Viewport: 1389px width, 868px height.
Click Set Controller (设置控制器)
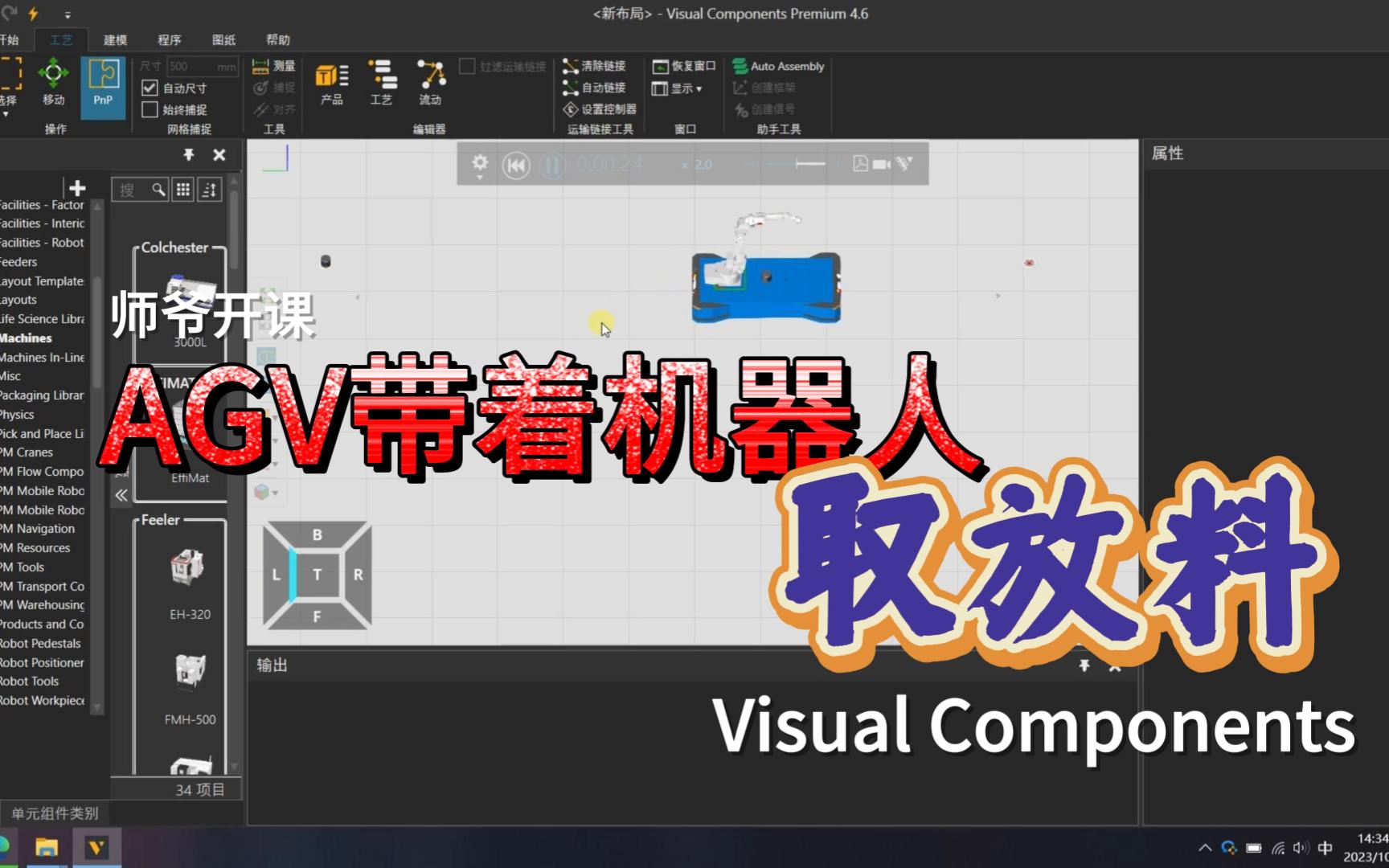(600, 109)
